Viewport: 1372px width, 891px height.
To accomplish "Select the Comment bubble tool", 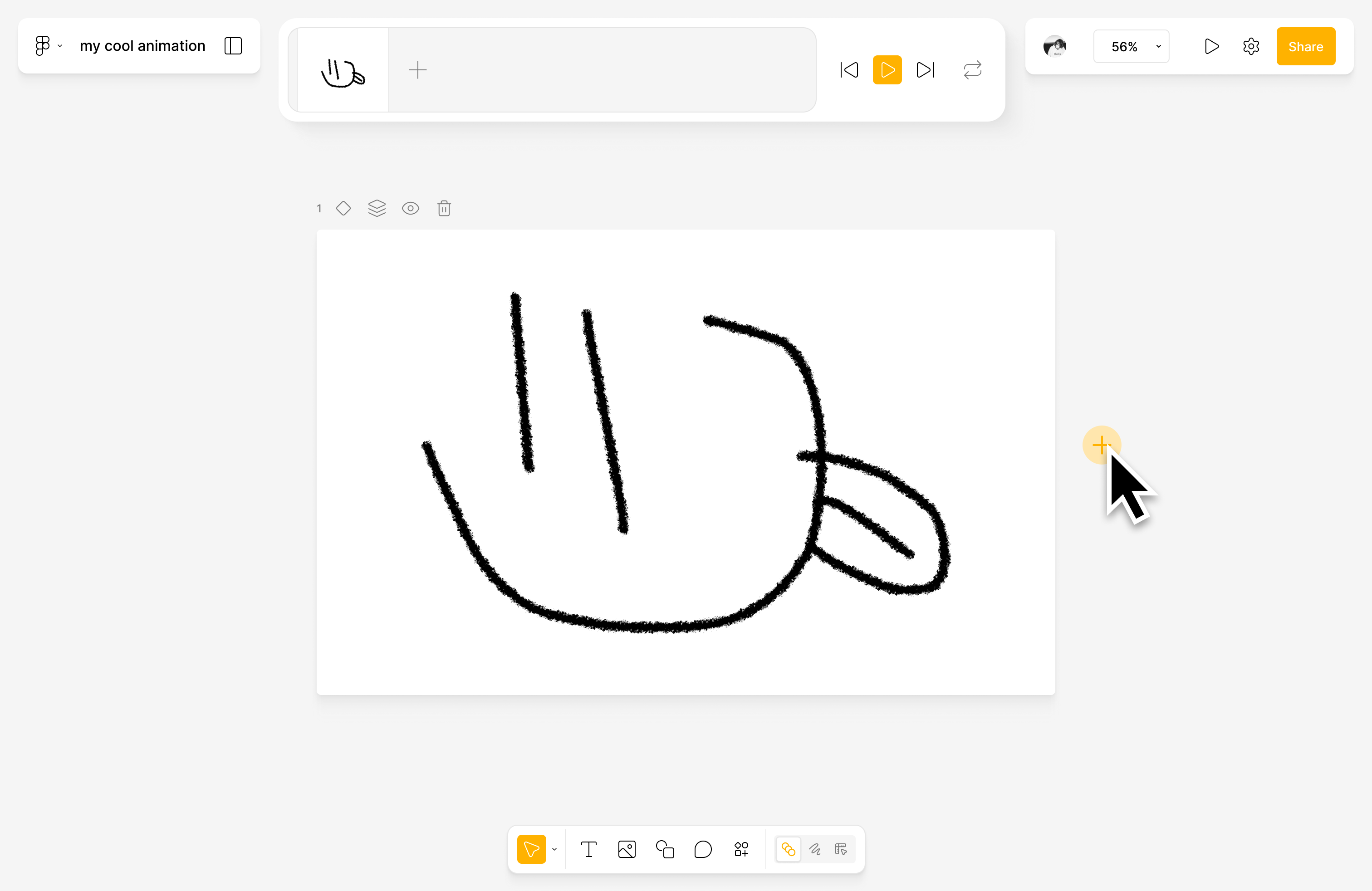I will click(x=703, y=849).
